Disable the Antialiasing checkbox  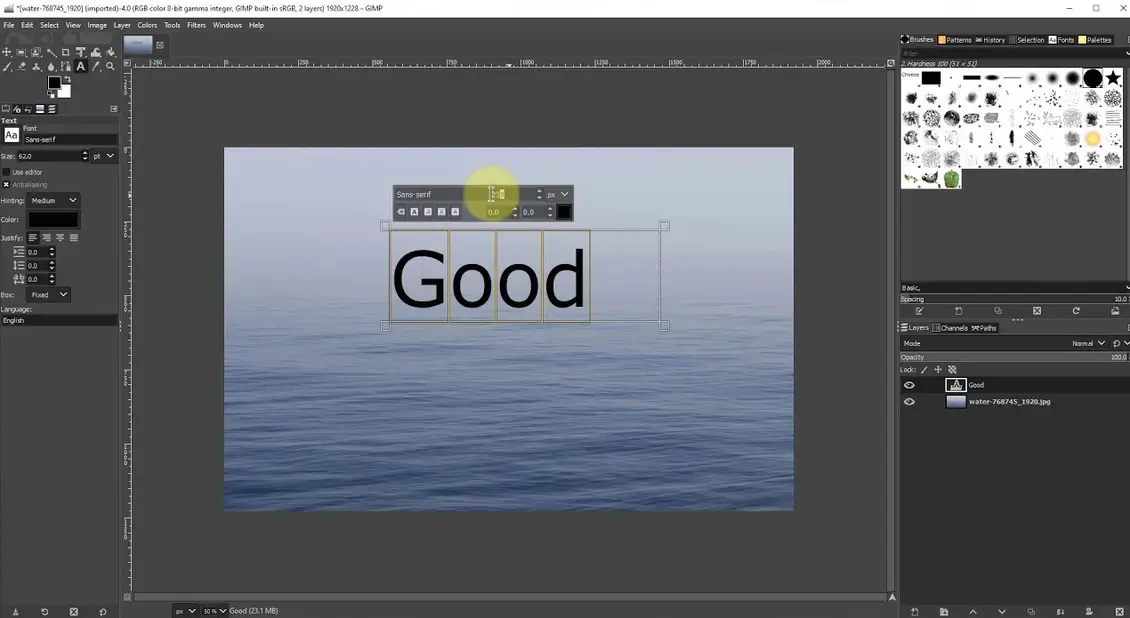coord(6,184)
